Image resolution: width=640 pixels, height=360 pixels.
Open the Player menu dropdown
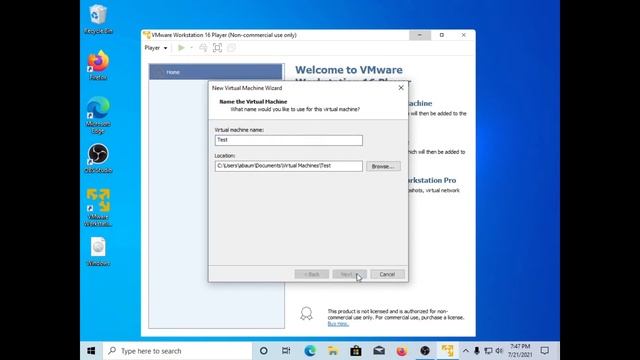[x=156, y=48]
